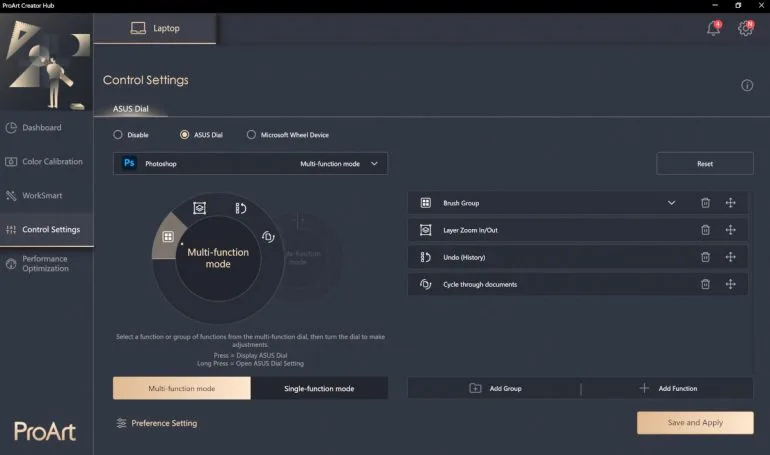Image resolution: width=770 pixels, height=455 pixels.
Task: Click the Color Calibration sidebar icon
Action: 11,161
